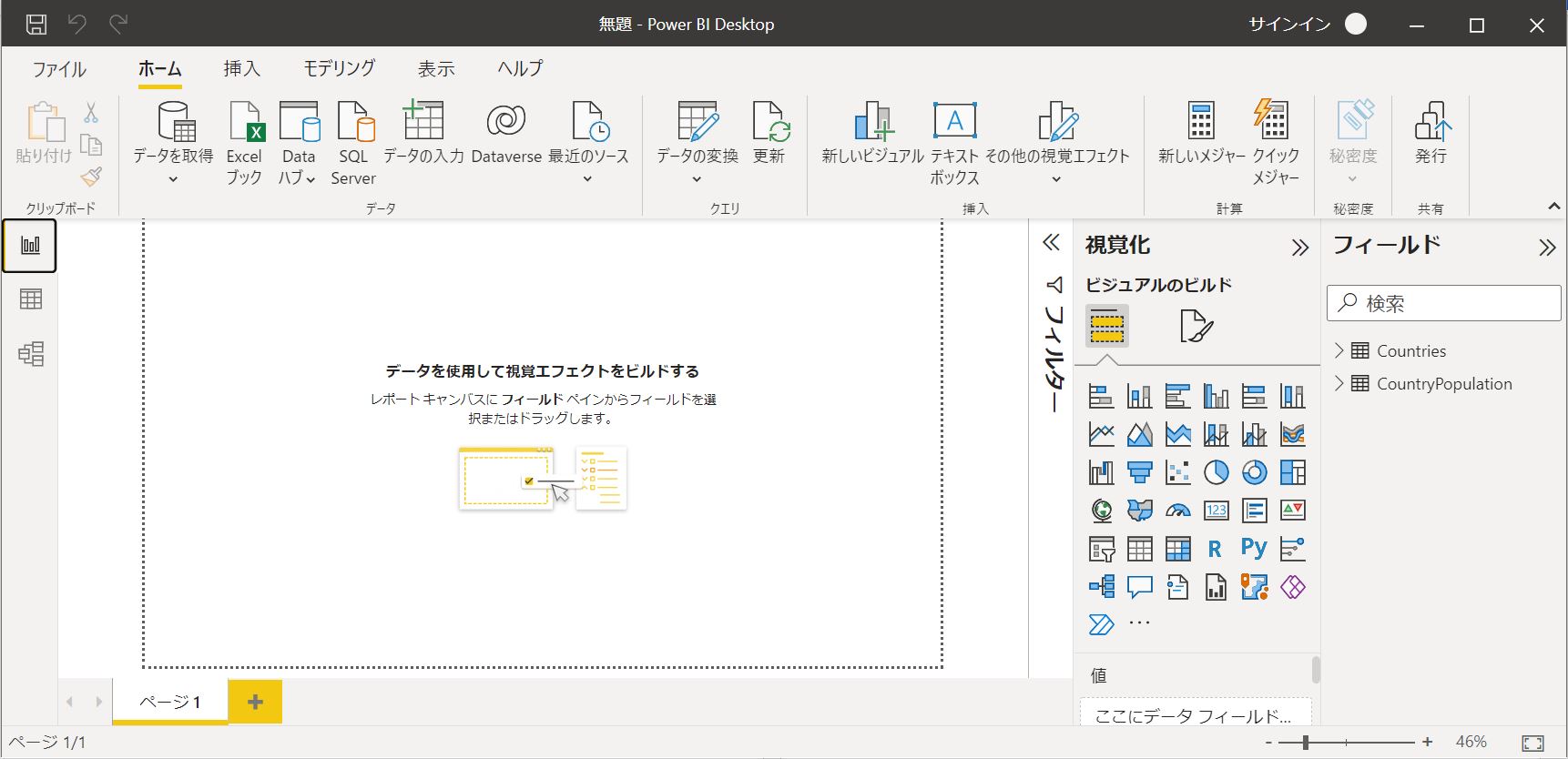Image resolution: width=1568 pixels, height=759 pixels.
Task: Open the 表示 ribbon tab
Action: (436, 69)
